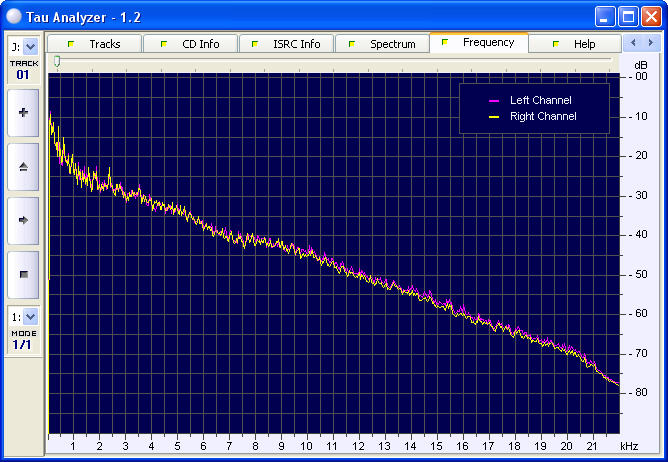
Task: Click the plus button in left panel
Action: 23,113
